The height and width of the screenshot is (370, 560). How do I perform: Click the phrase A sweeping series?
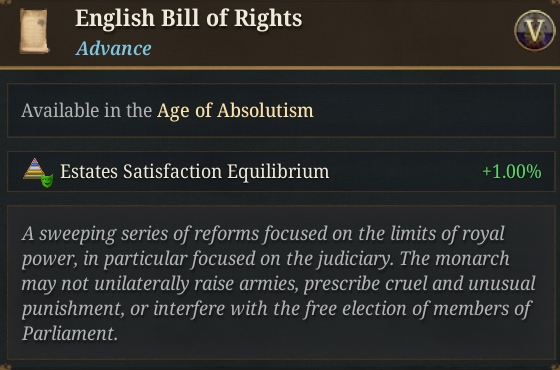pyautogui.click(x=94, y=234)
